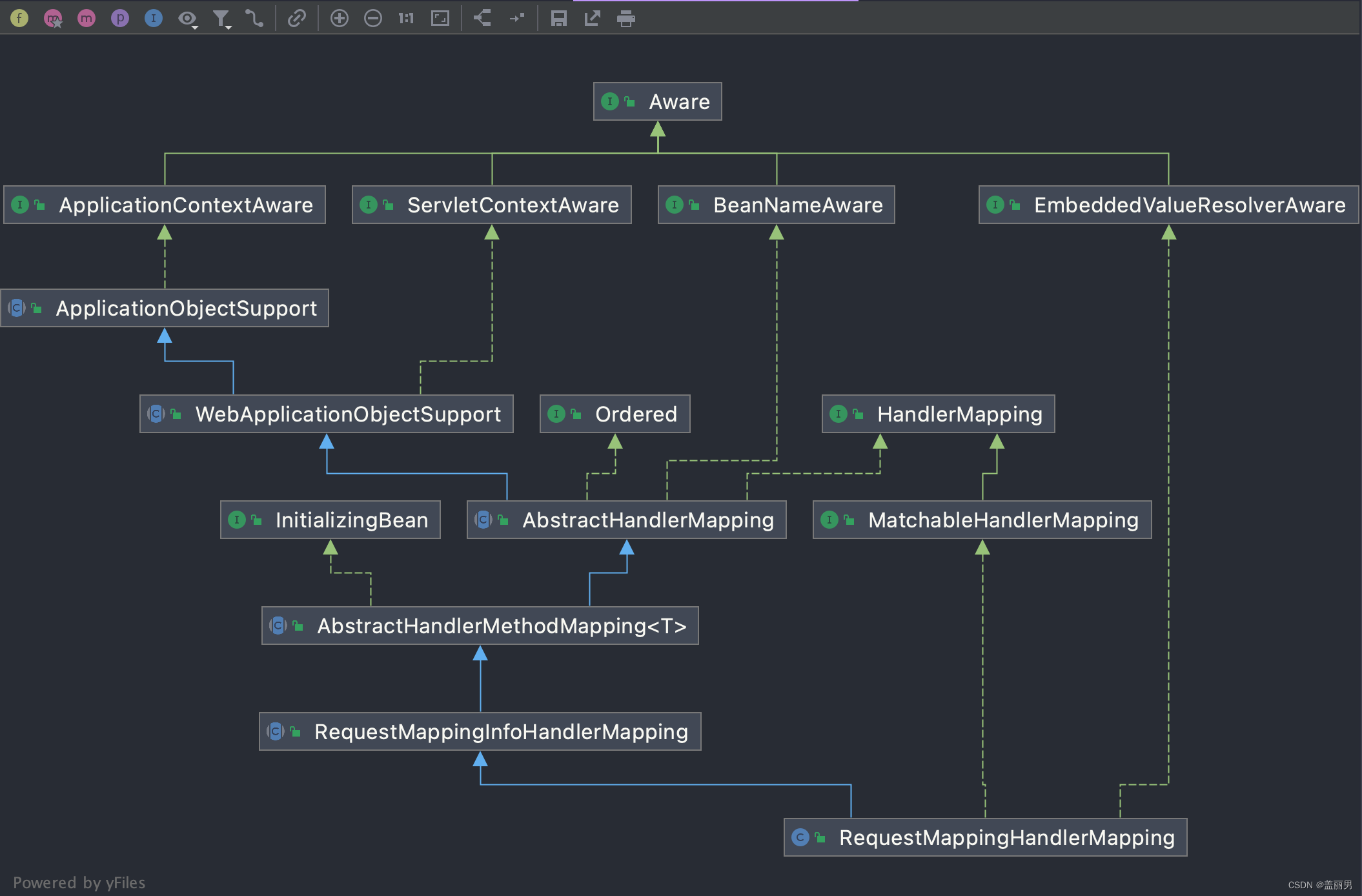
Task: Apply the current layout icon
Action: point(483,18)
